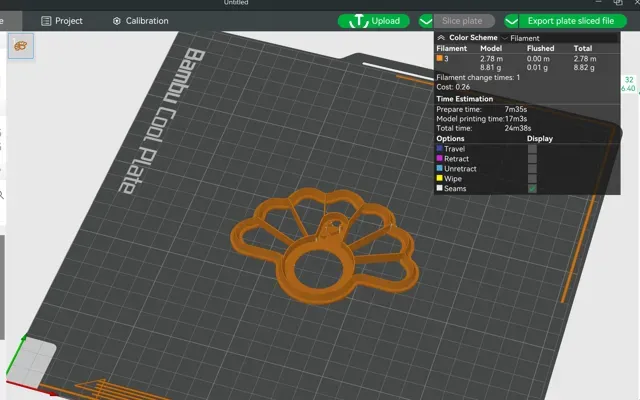This screenshot has height=400, width=640.
Task: Click the Model printing time 17m3s
Action: click(516, 119)
